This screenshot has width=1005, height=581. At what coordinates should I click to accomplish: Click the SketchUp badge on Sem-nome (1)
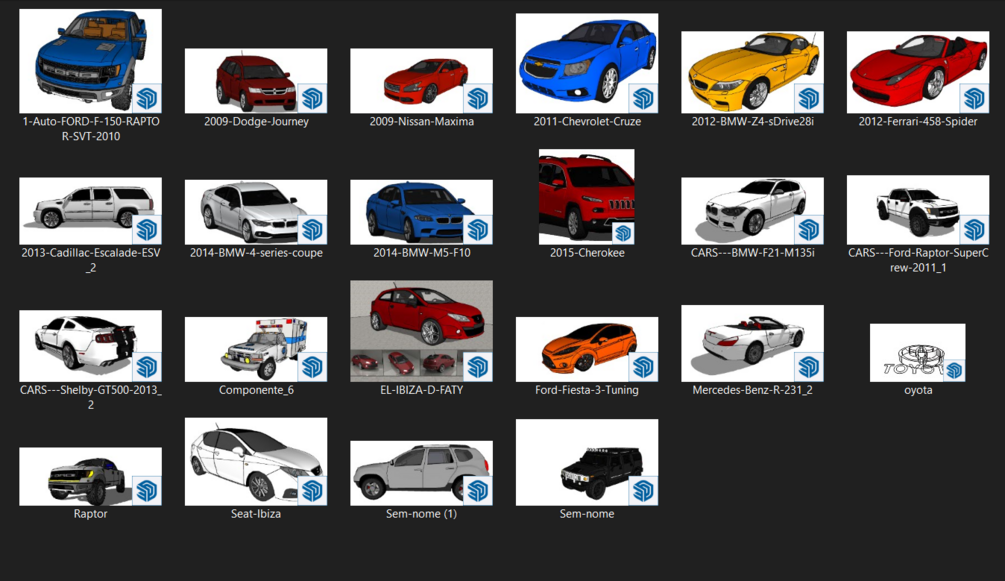point(478,491)
